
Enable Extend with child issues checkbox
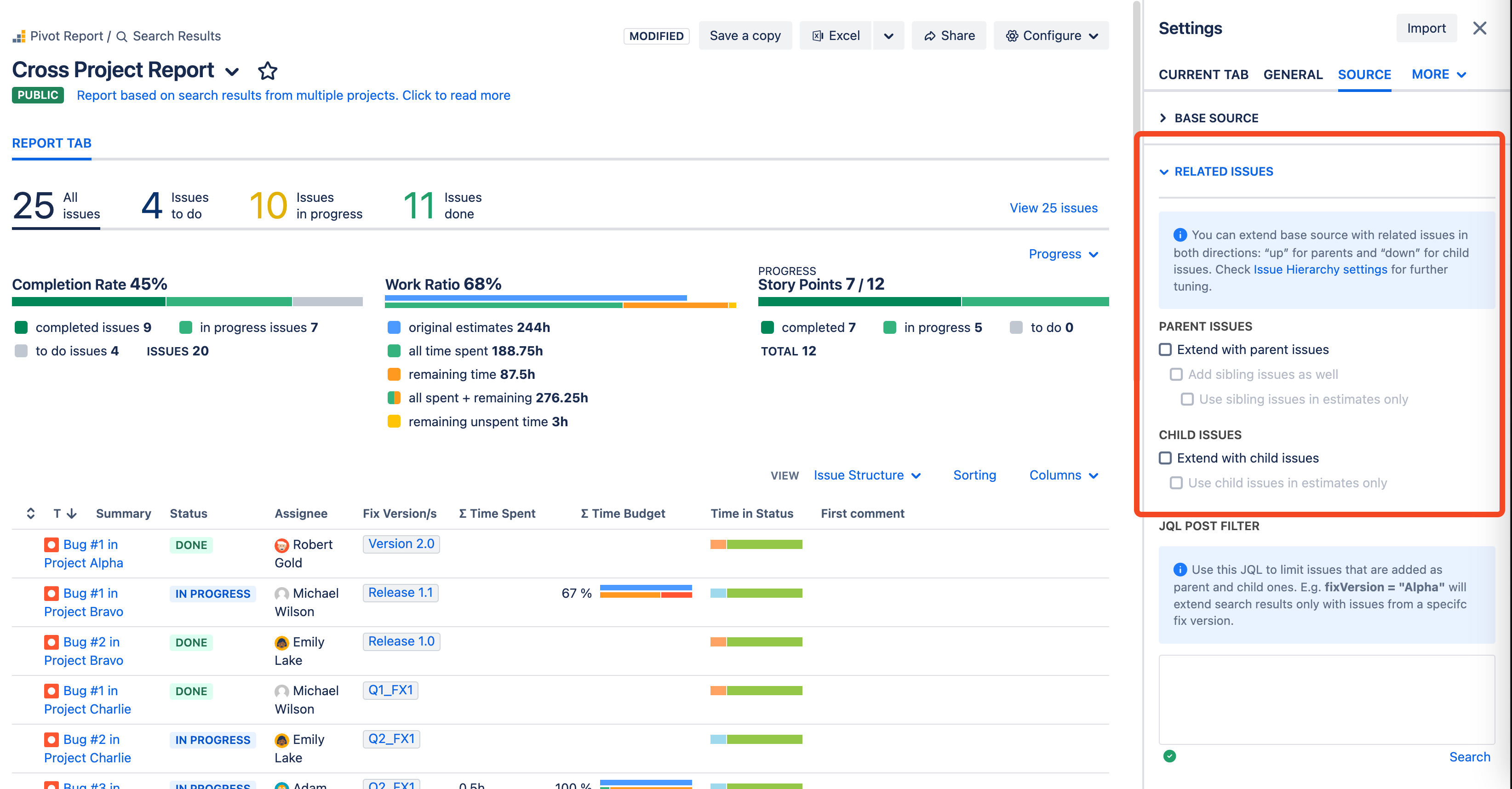[1165, 458]
